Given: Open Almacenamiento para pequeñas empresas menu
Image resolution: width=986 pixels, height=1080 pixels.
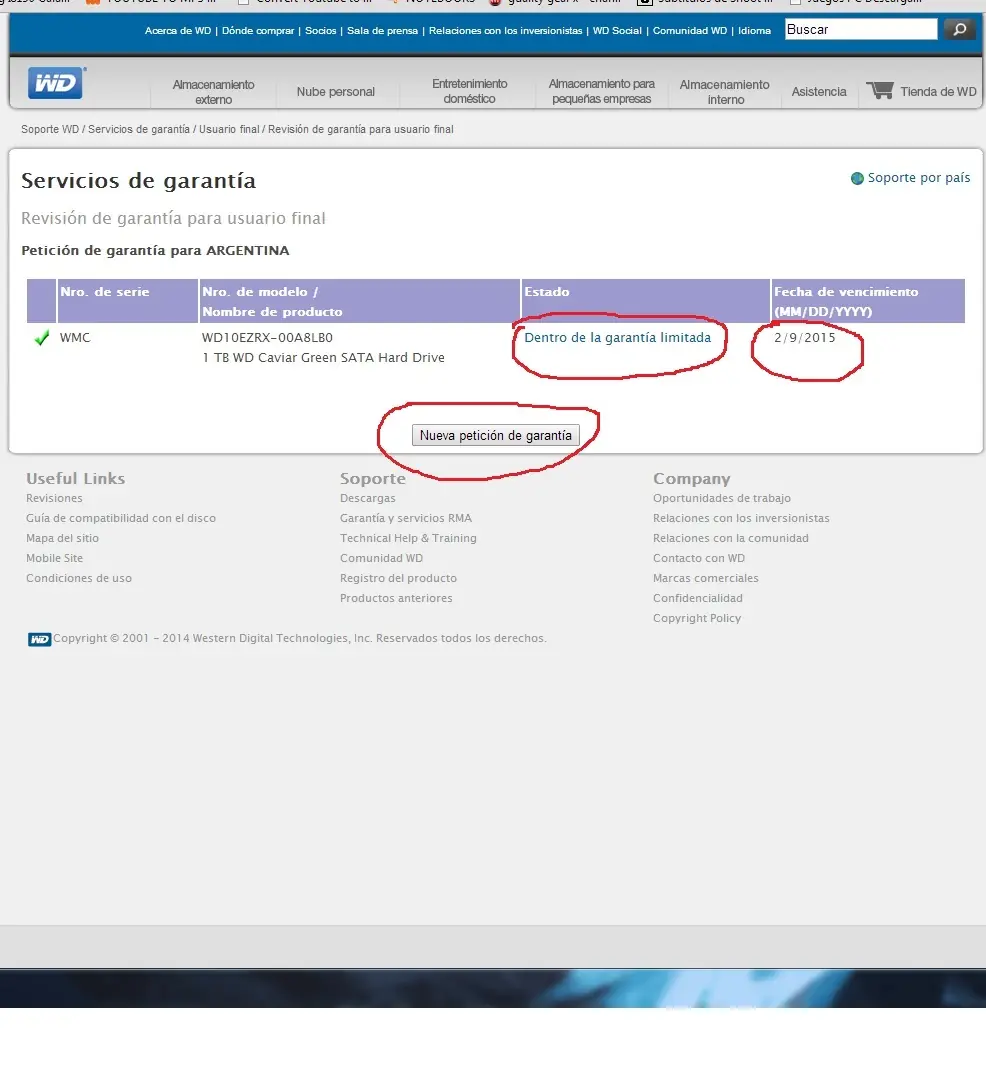Looking at the screenshot, I should 602,91.
